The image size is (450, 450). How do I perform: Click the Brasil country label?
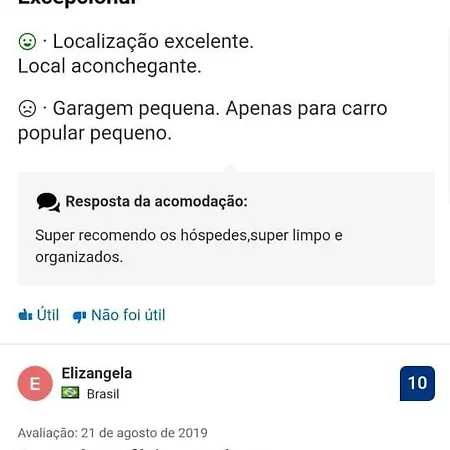pos(103,394)
